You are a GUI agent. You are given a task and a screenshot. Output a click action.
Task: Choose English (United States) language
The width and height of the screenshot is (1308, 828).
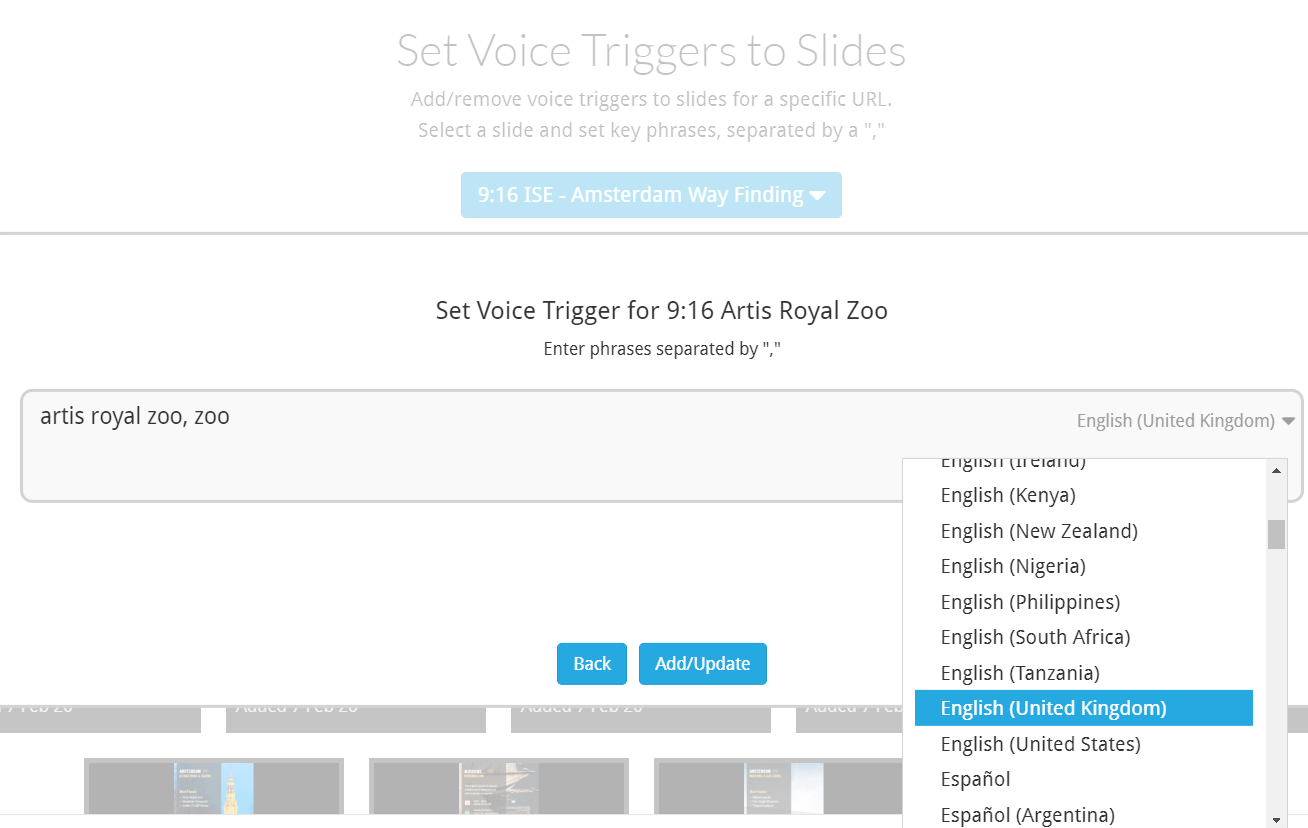coord(1040,744)
